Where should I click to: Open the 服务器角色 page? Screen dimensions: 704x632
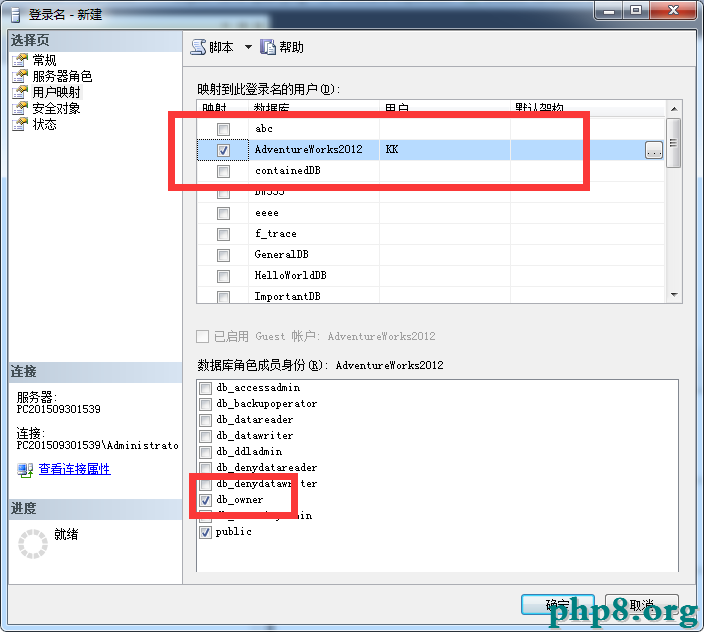point(62,76)
